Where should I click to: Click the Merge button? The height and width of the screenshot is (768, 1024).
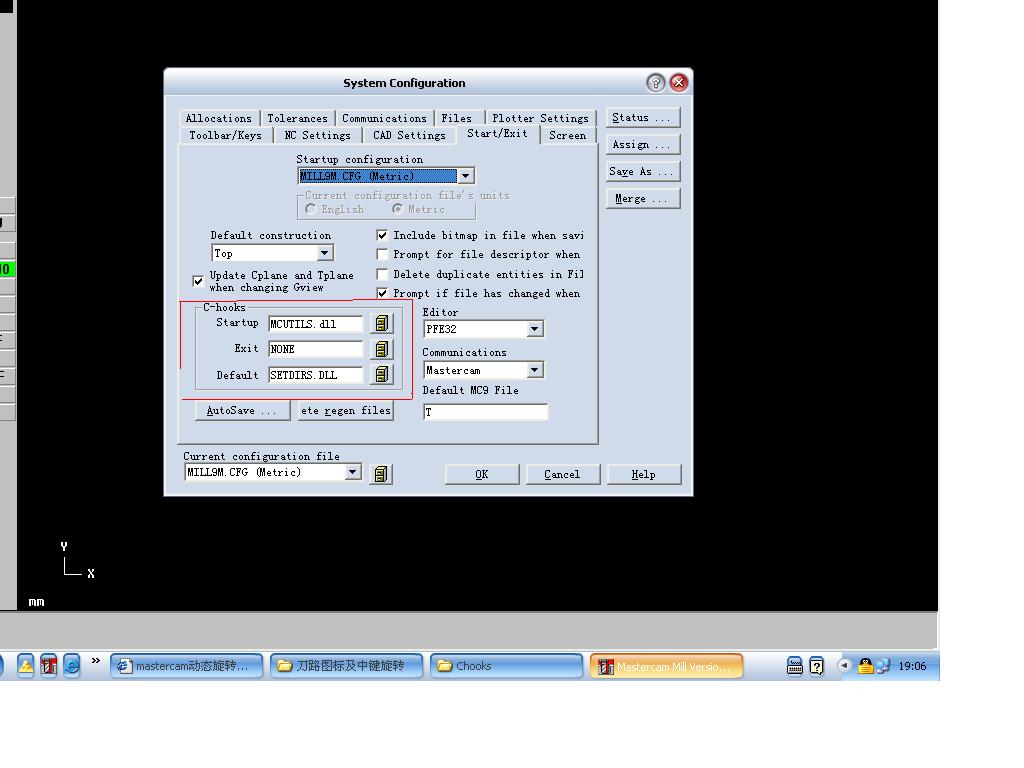tap(643, 198)
